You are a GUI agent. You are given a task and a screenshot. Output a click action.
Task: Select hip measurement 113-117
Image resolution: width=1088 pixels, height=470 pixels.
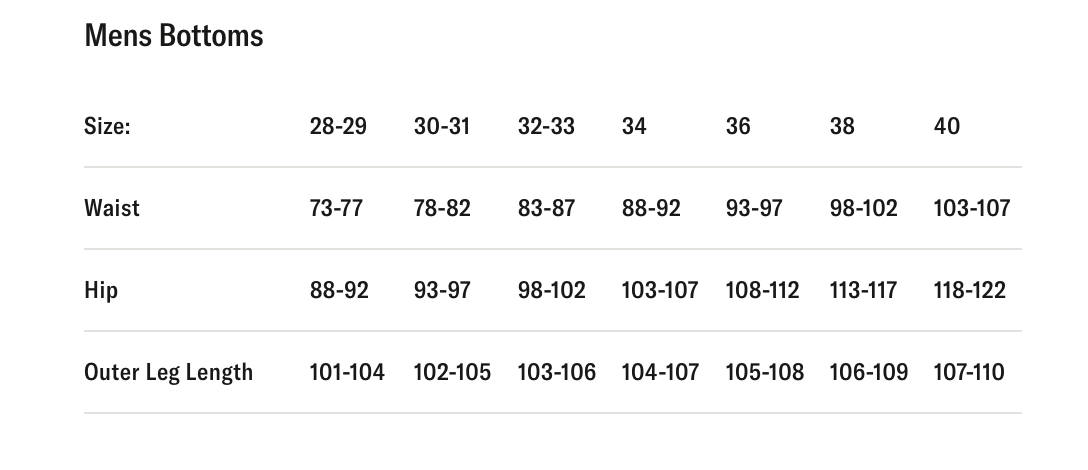863,291
